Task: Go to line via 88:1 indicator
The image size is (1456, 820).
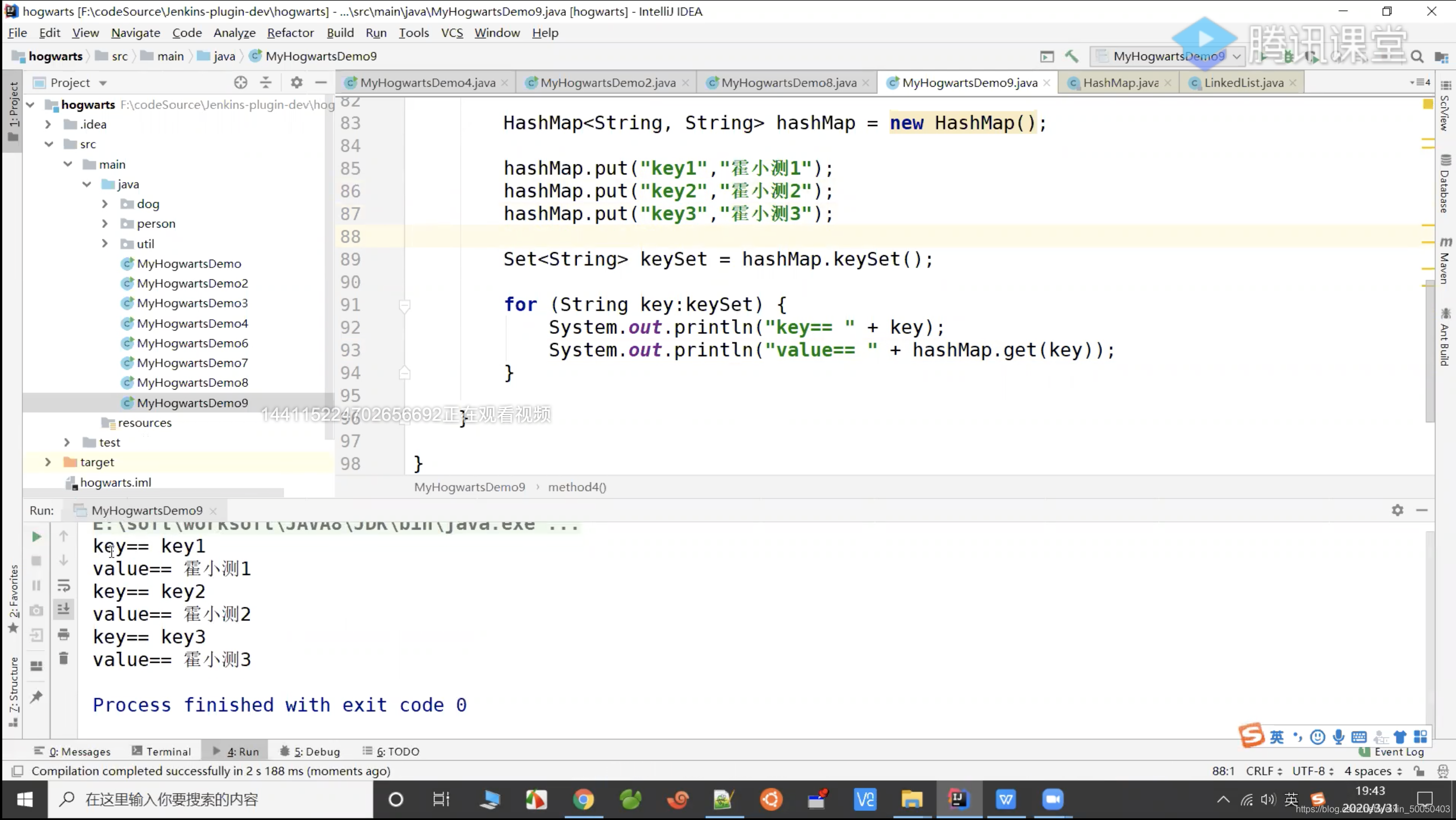Action: [1223, 771]
